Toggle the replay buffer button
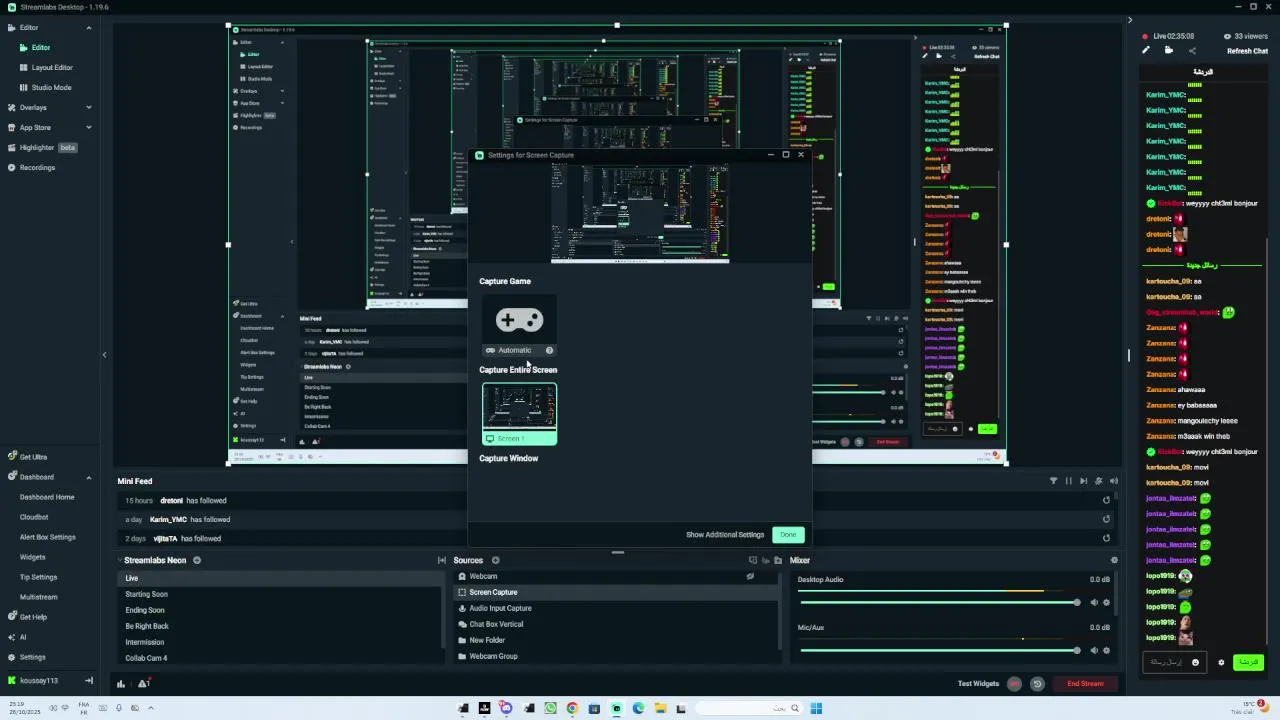Viewport: 1280px width, 720px height. pyautogui.click(x=1037, y=684)
